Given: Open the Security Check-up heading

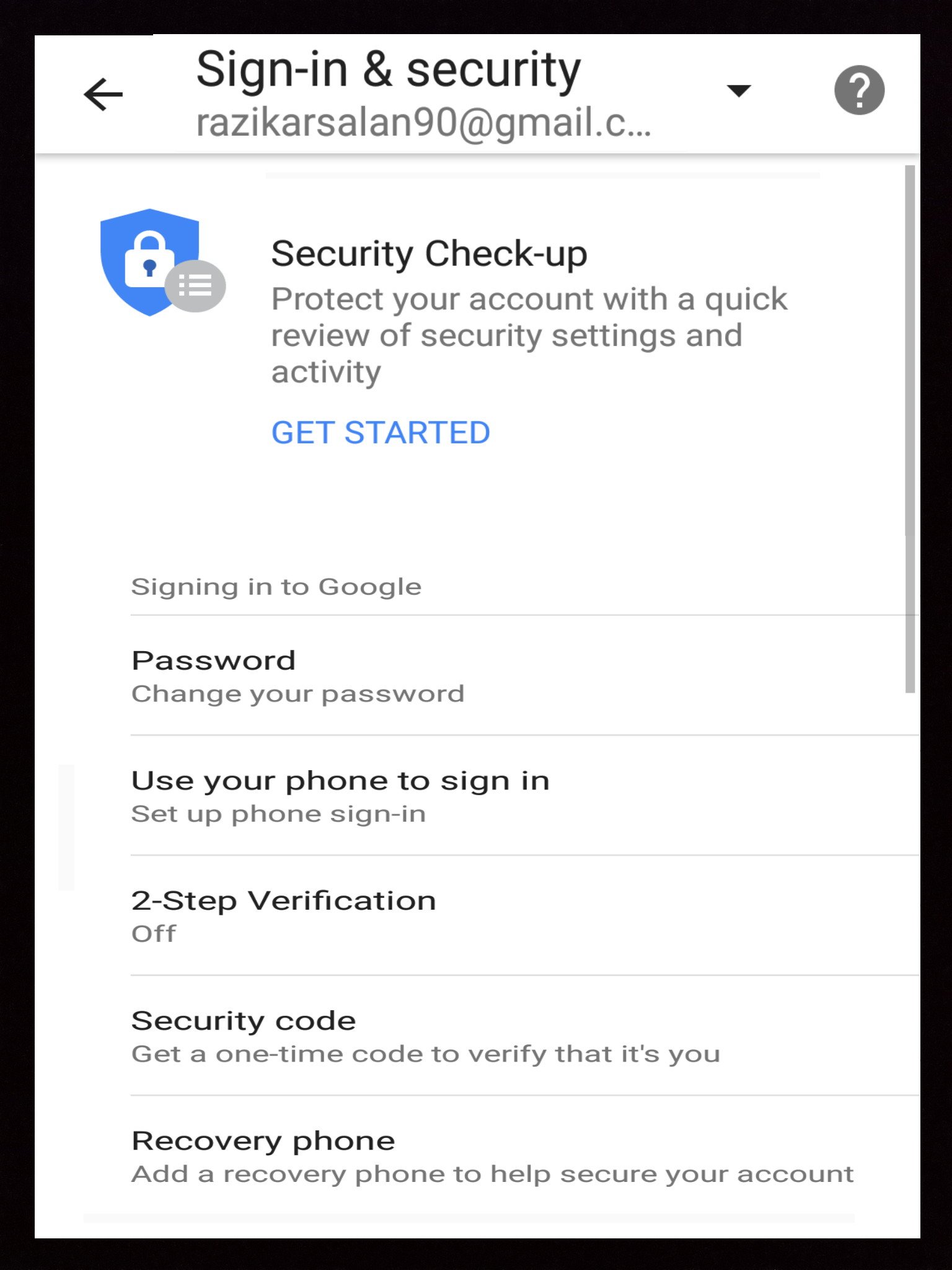Looking at the screenshot, I should (429, 254).
